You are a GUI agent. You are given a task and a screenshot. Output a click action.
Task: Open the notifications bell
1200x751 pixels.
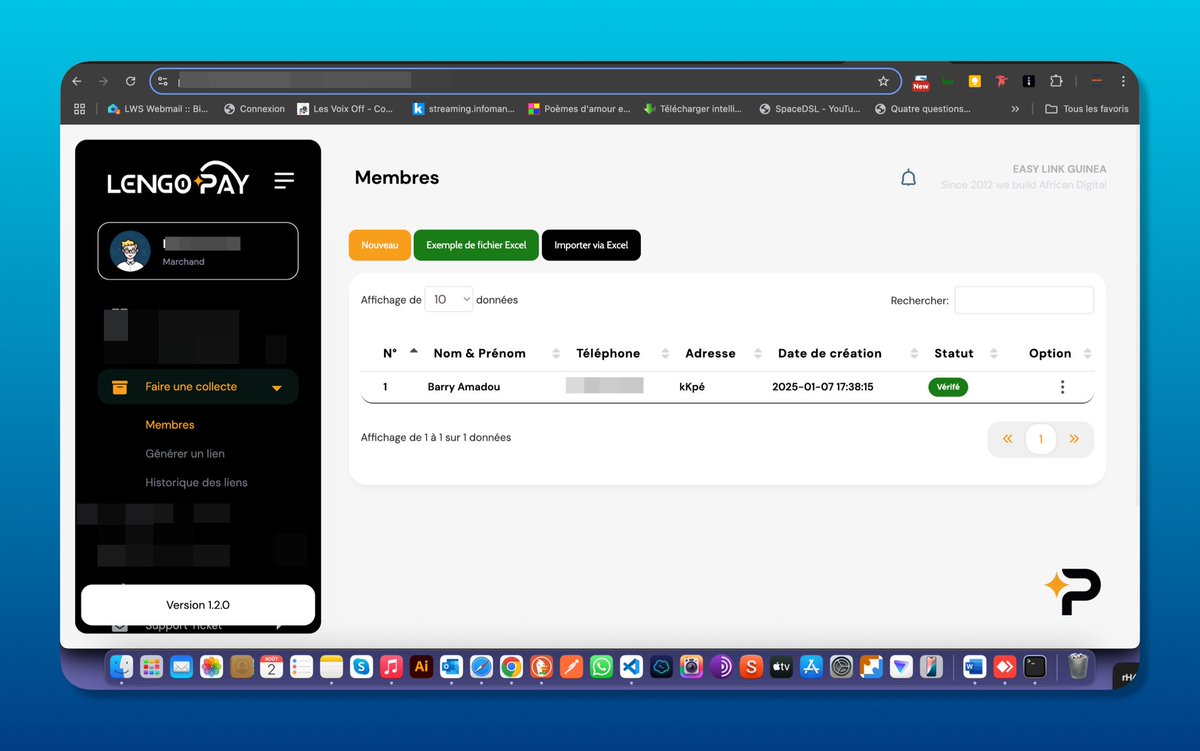(x=908, y=178)
